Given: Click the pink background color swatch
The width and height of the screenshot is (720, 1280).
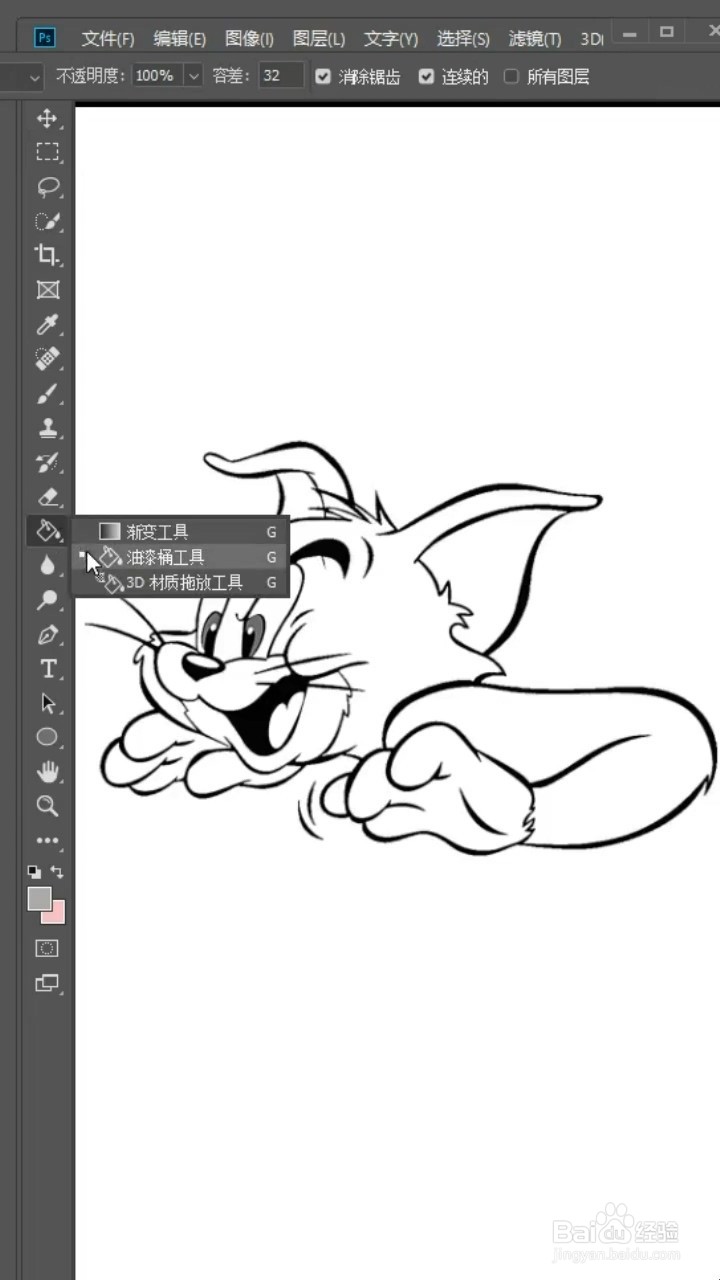Looking at the screenshot, I should tap(56, 915).
